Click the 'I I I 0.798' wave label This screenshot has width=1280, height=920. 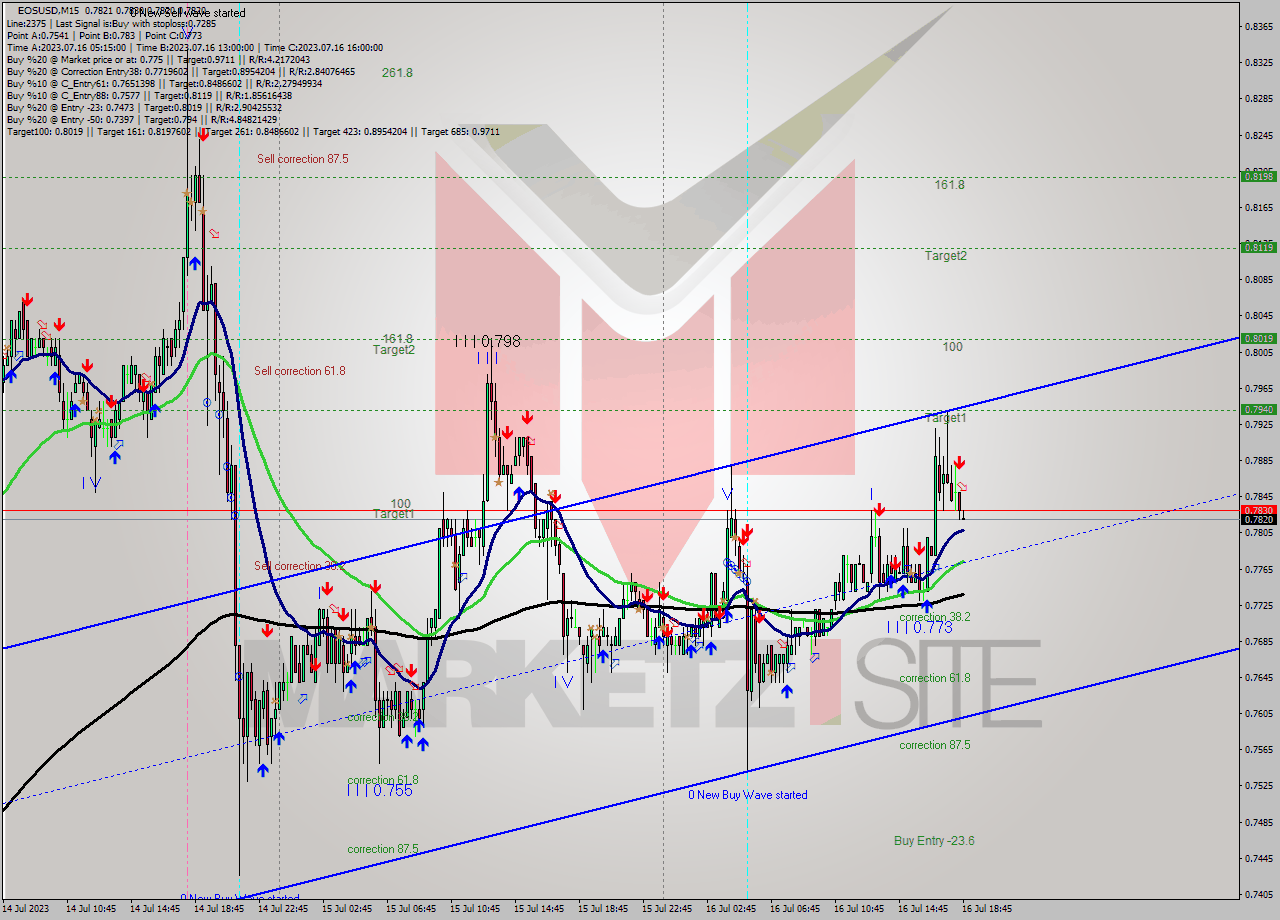(487, 341)
